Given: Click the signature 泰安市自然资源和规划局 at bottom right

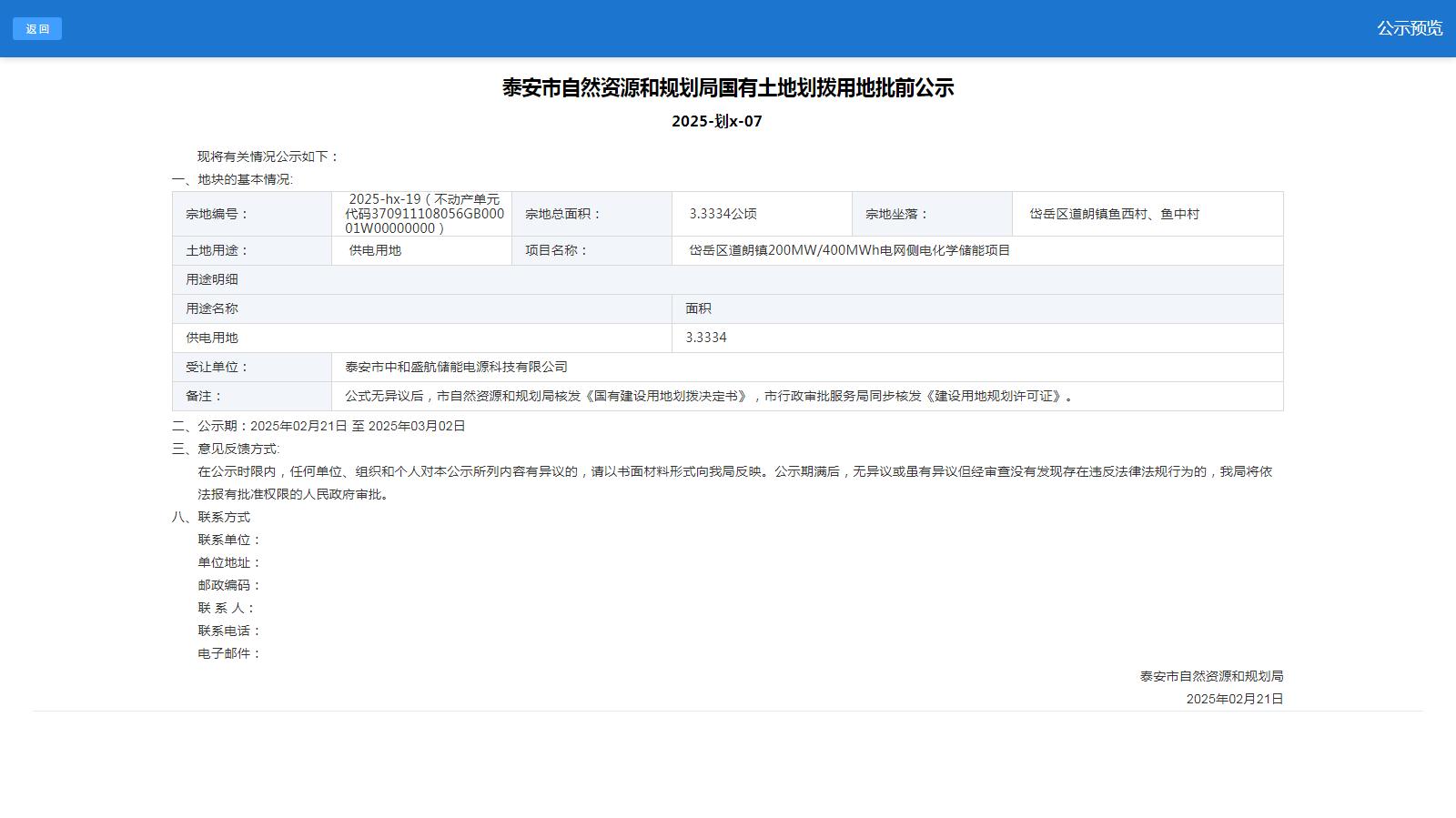Looking at the screenshot, I should (1211, 676).
